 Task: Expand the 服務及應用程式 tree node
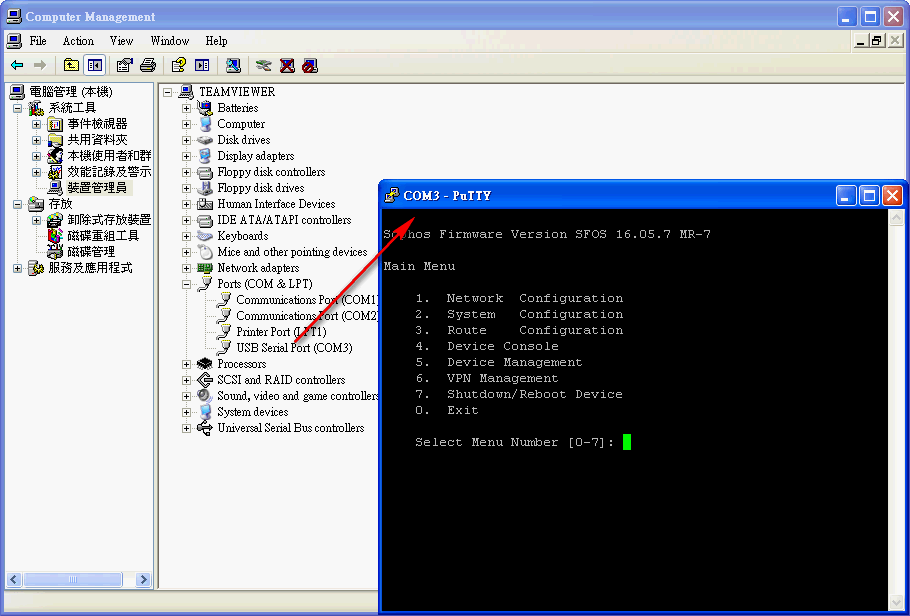point(17,268)
